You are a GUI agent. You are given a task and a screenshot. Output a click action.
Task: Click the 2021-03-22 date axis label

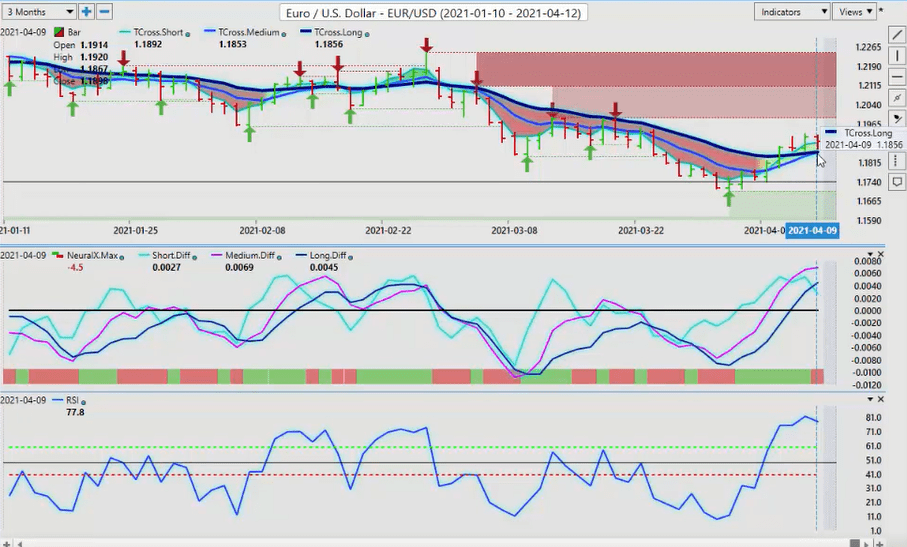click(641, 230)
